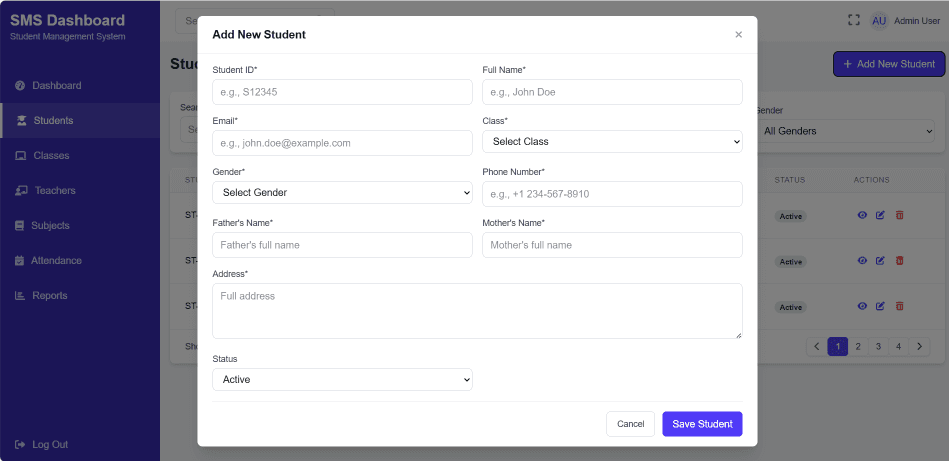Open Teachers from the sidebar menu

pyautogui.click(x=80, y=191)
